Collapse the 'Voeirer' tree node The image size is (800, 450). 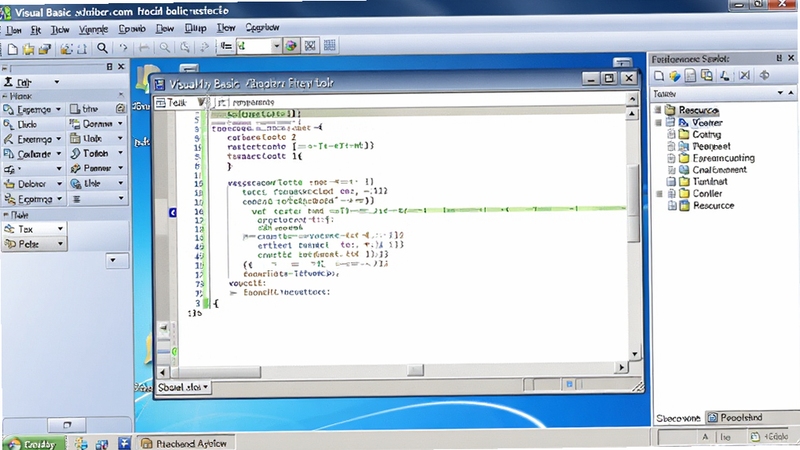click(658, 122)
